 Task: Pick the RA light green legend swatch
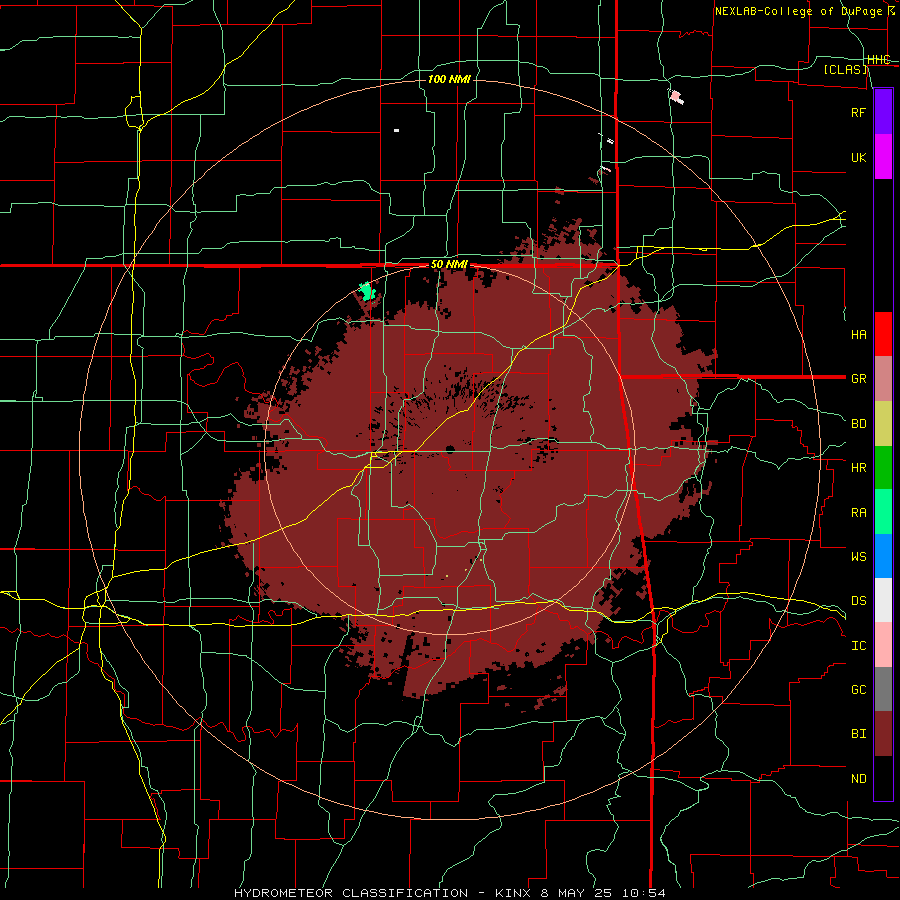click(883, 512)
